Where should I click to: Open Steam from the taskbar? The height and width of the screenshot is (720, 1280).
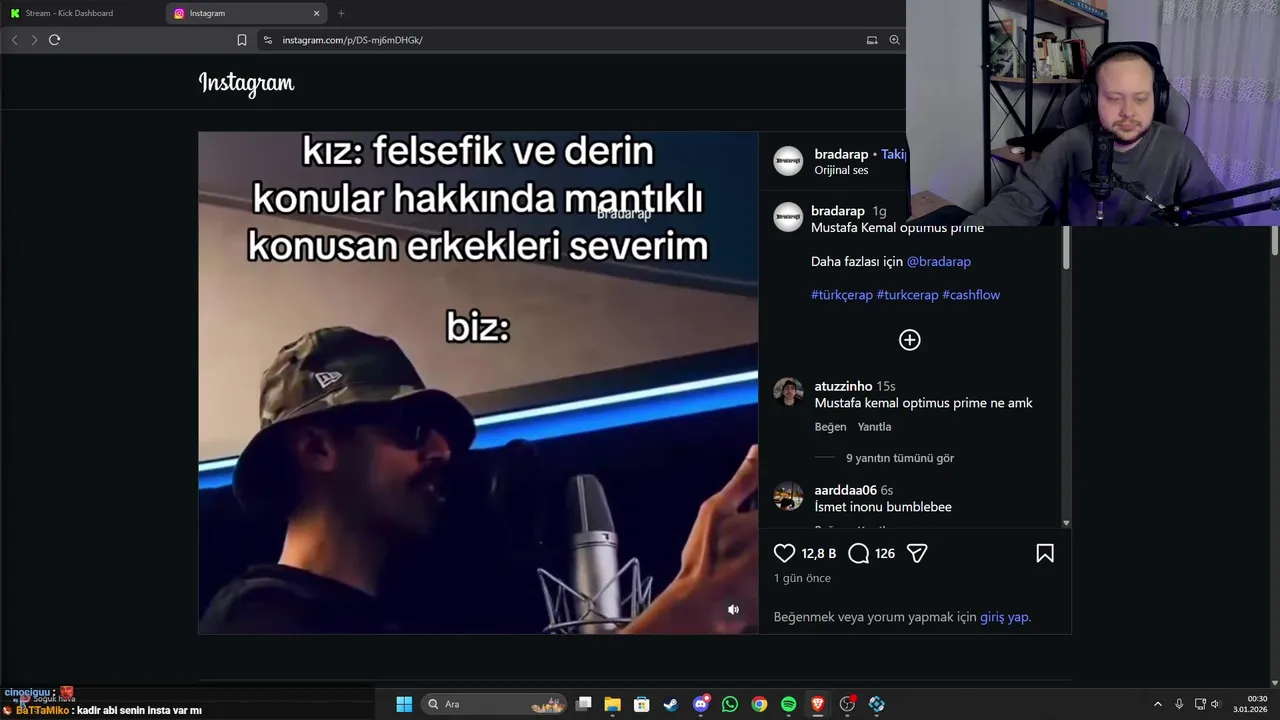pyautogui.click(x=671, y=704)
